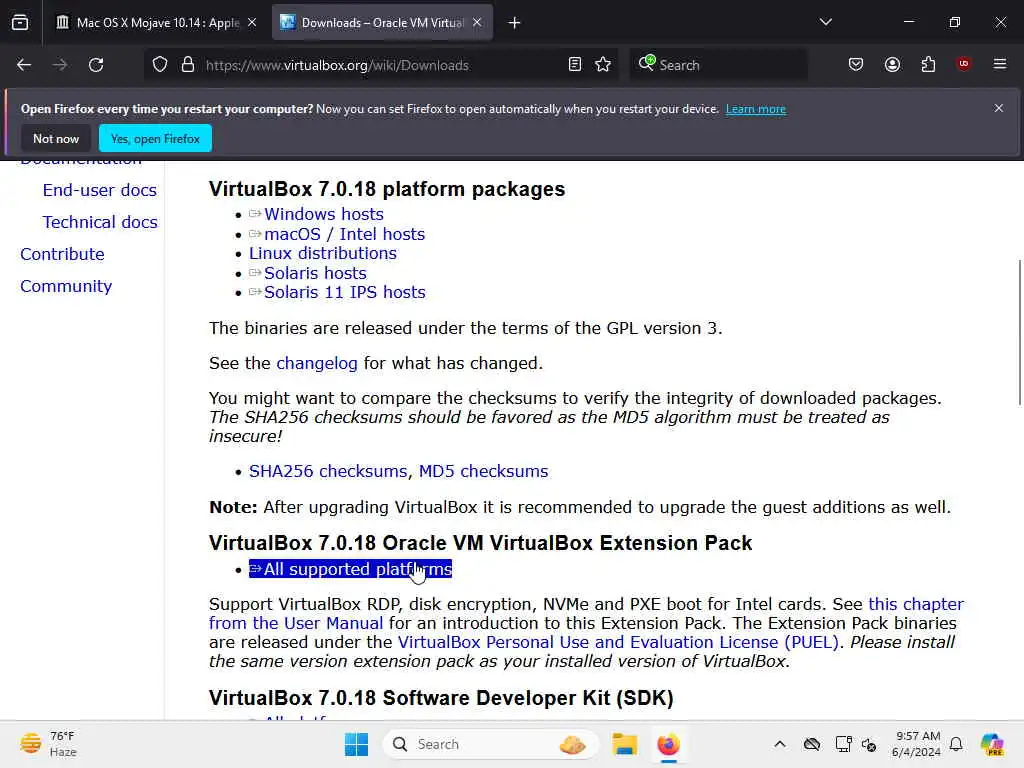Go back to the previous page
Viewport: 1024px width, 768px height.
coord(24,65)
